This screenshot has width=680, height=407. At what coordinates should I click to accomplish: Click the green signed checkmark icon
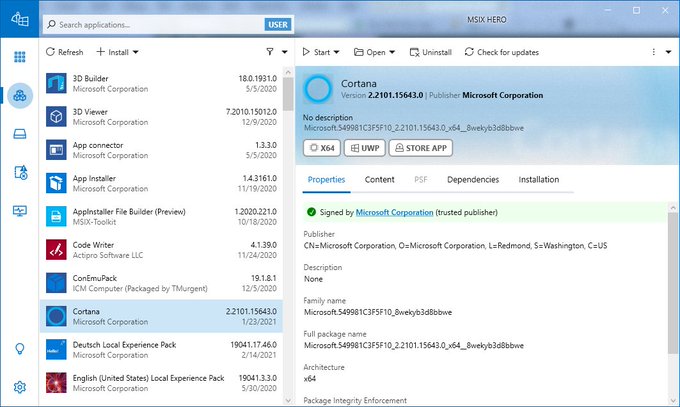pyautogui.click(x=311, y=212)
